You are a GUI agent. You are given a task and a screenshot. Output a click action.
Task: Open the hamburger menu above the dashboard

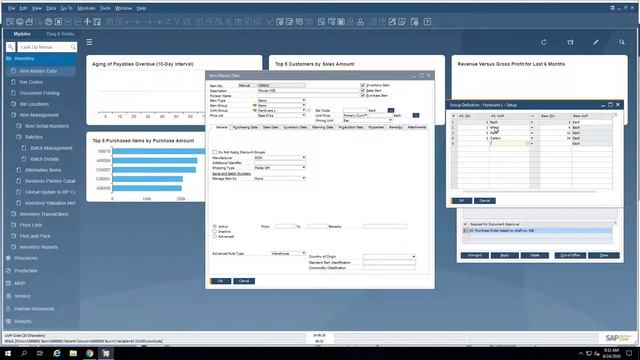[x=89, y=42]
